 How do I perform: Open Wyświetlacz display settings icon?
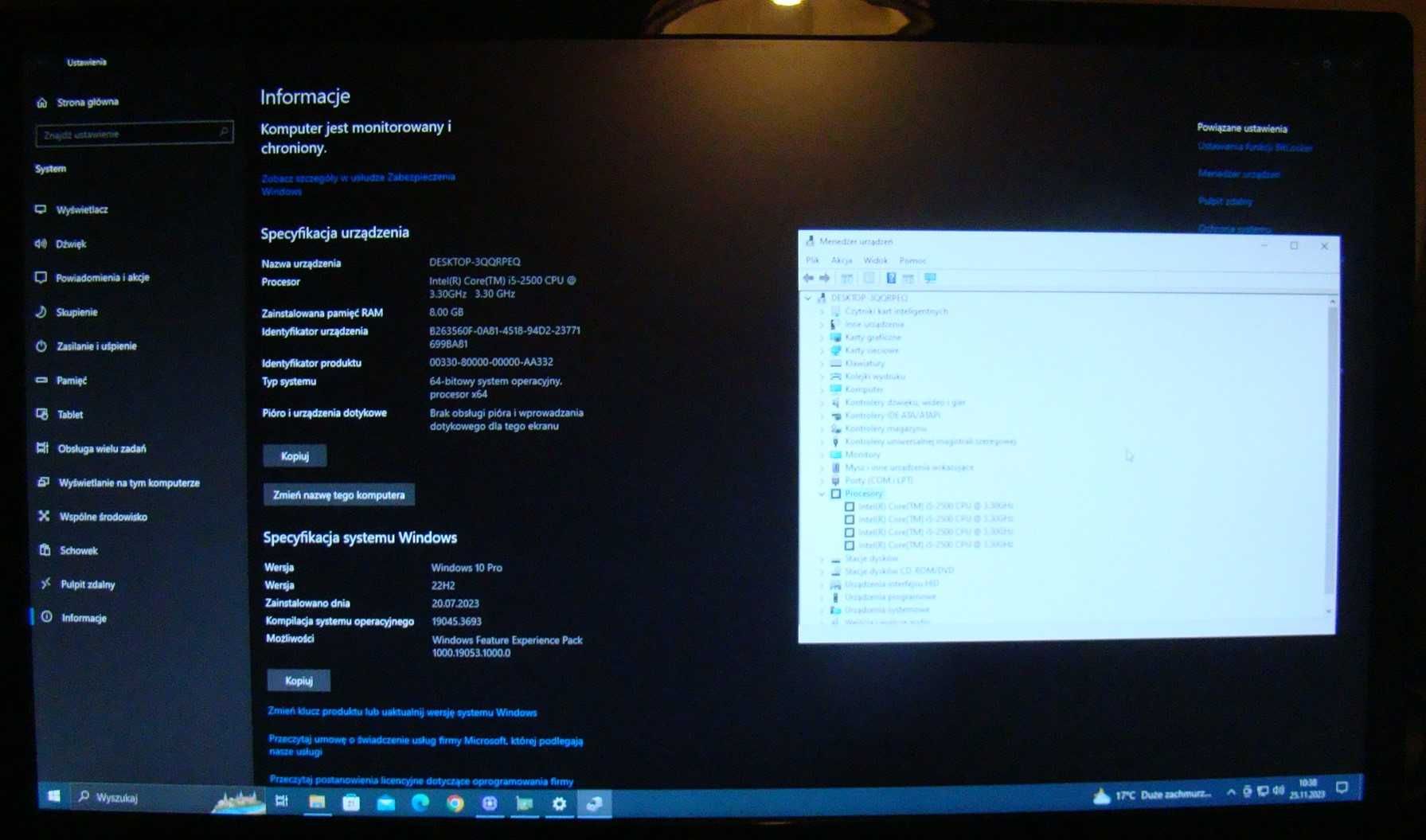(x=41, y=209)
